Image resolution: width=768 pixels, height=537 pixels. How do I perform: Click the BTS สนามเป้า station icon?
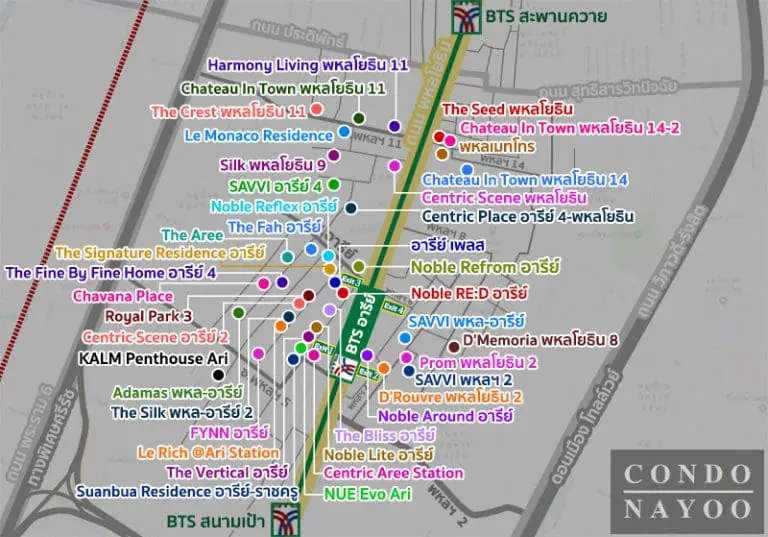286,519
